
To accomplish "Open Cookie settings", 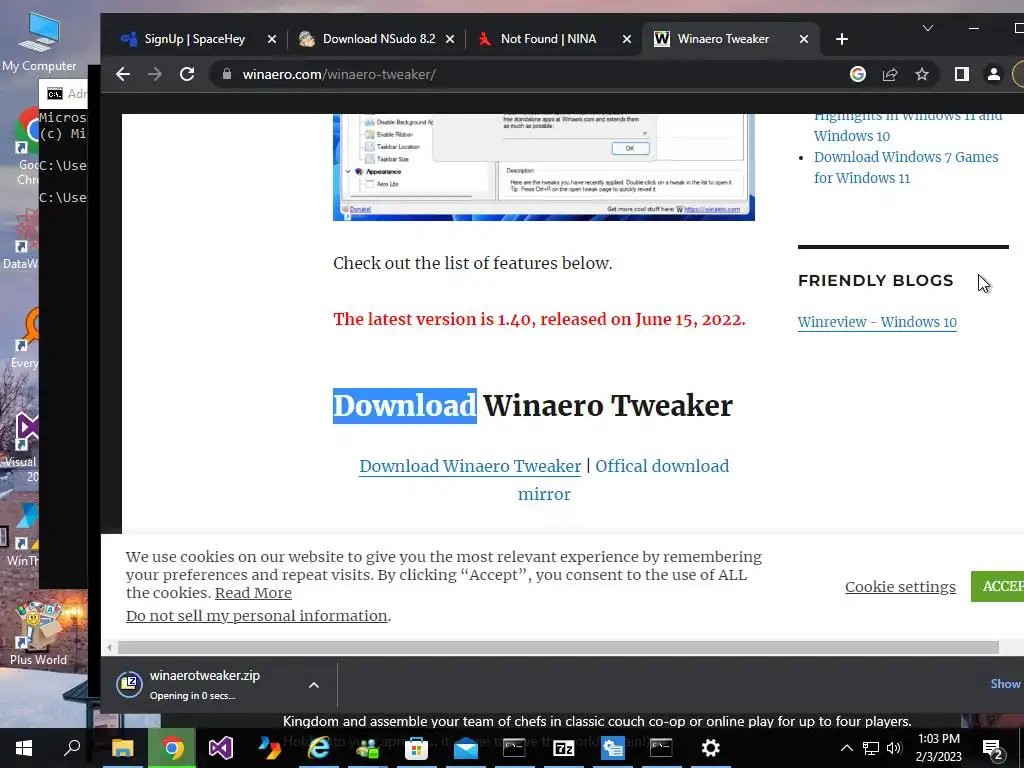I will click(900, 587).
